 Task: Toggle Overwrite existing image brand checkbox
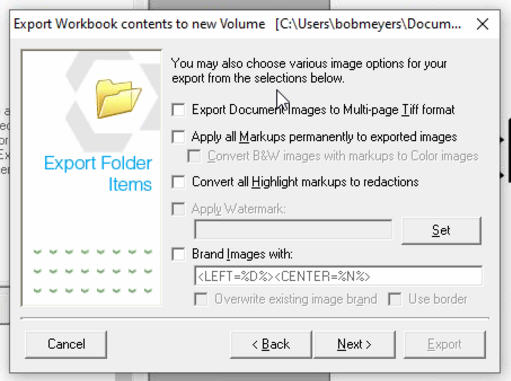coord(201,299)
